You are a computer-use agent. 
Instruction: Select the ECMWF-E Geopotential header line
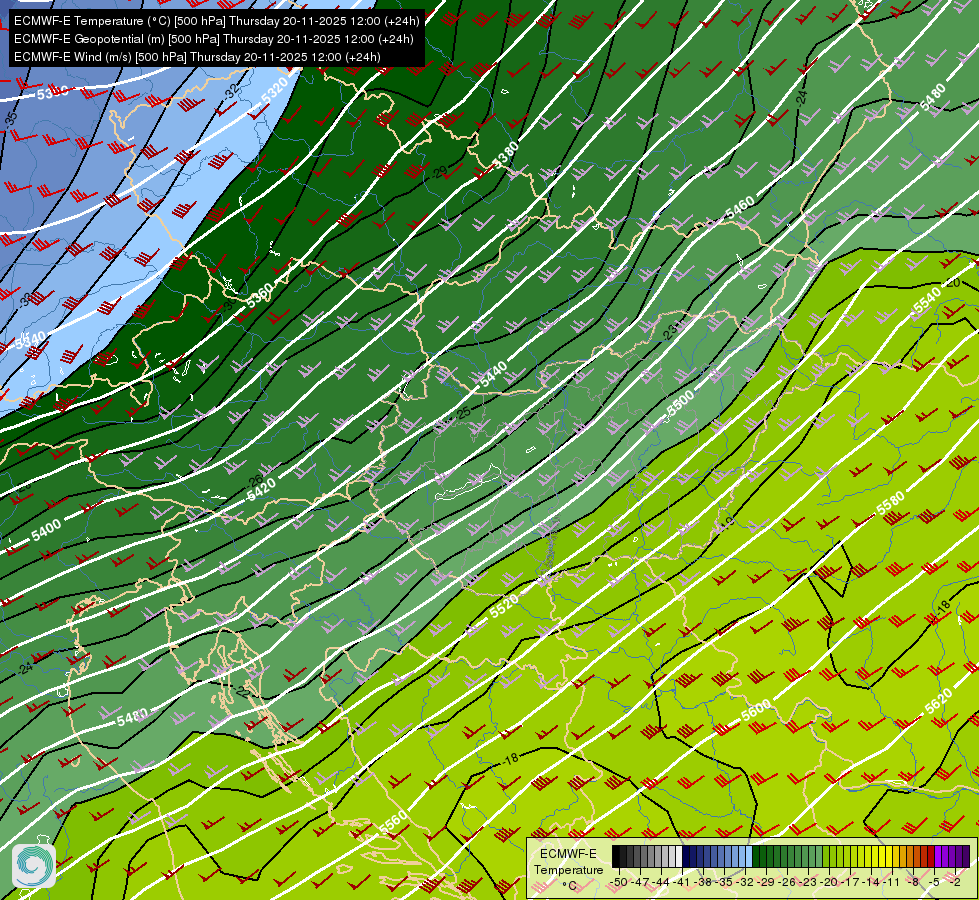tap(214, 39)
